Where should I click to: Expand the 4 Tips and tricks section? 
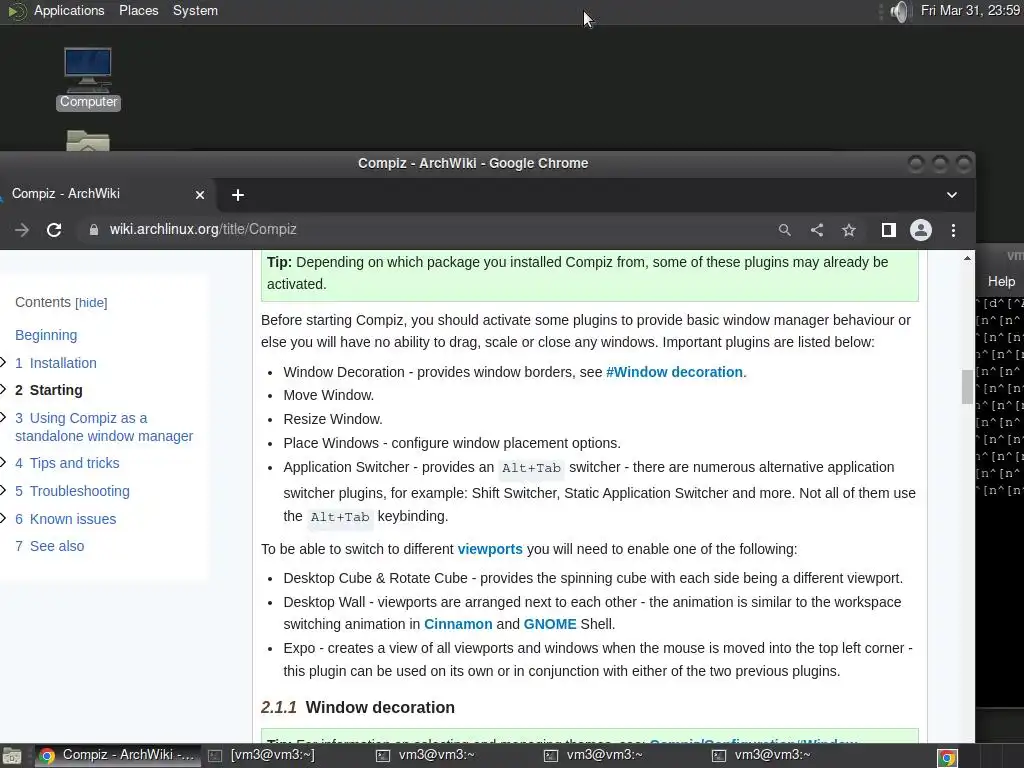coord(3,462)
